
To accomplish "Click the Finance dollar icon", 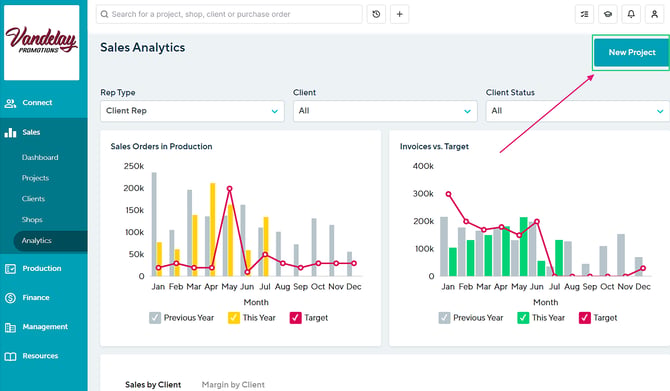I will click(x=10, y=298).
